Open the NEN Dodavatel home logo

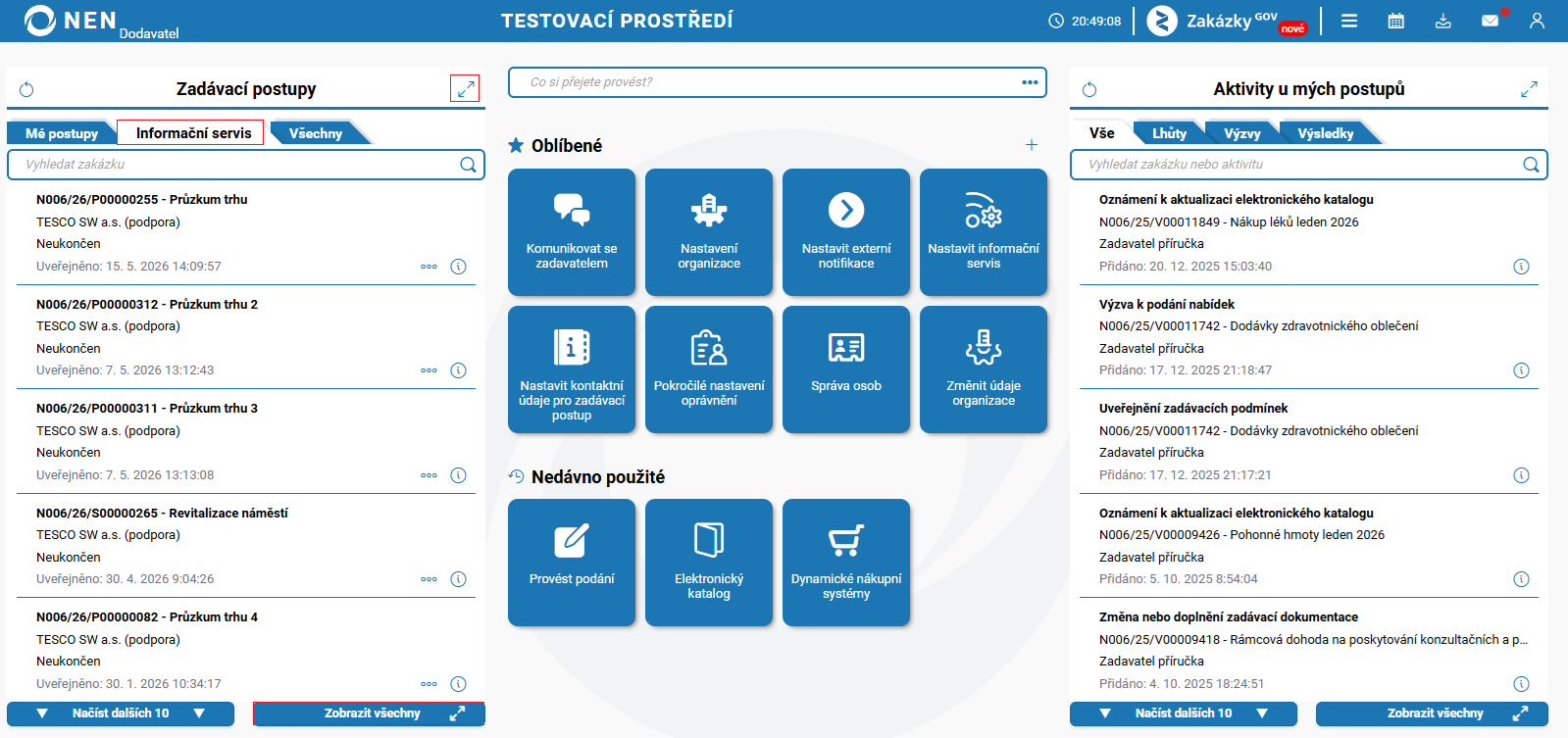click(101, 21)
